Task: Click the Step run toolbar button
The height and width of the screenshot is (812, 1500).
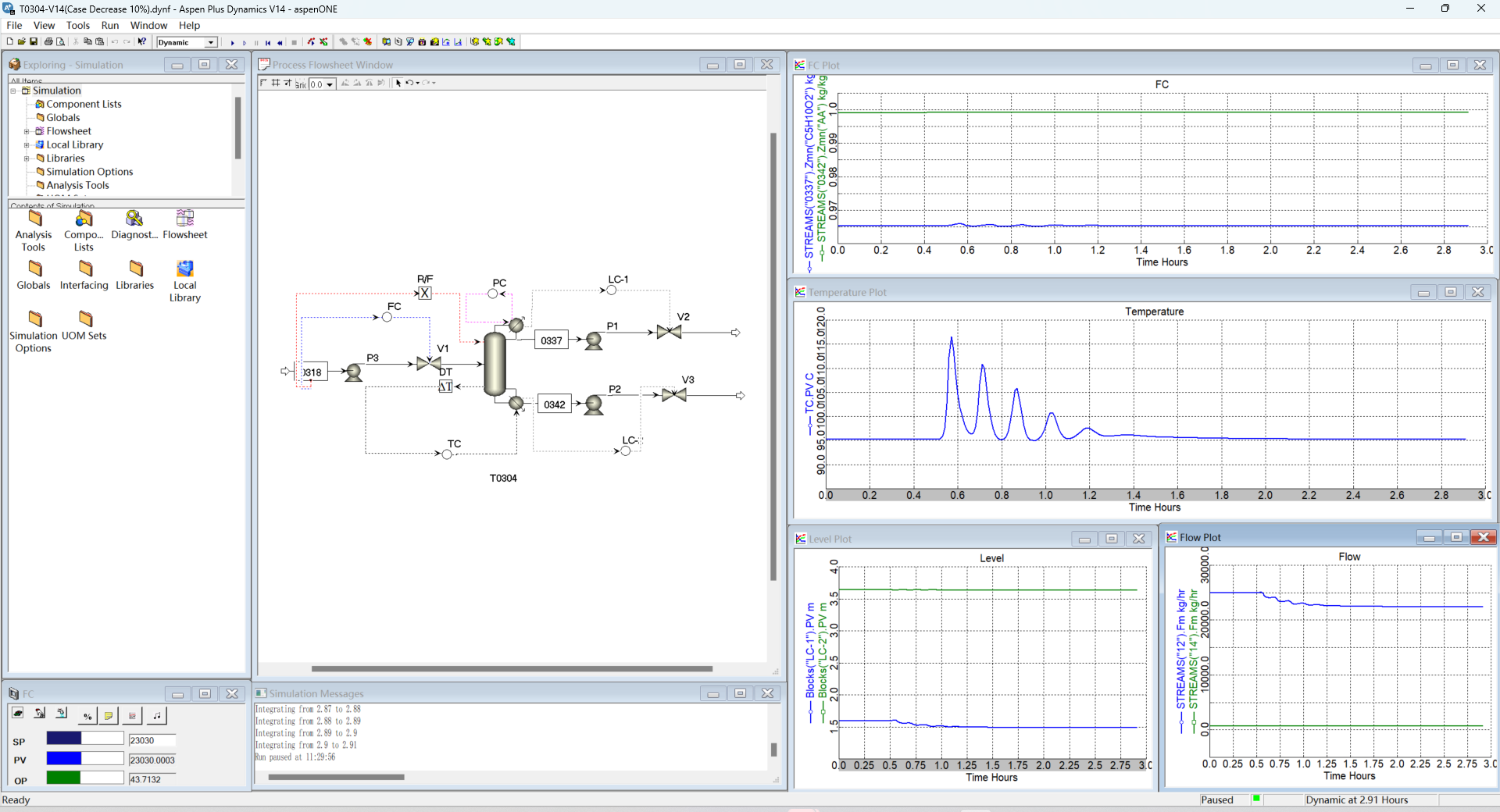Action: tap(244, 43)
